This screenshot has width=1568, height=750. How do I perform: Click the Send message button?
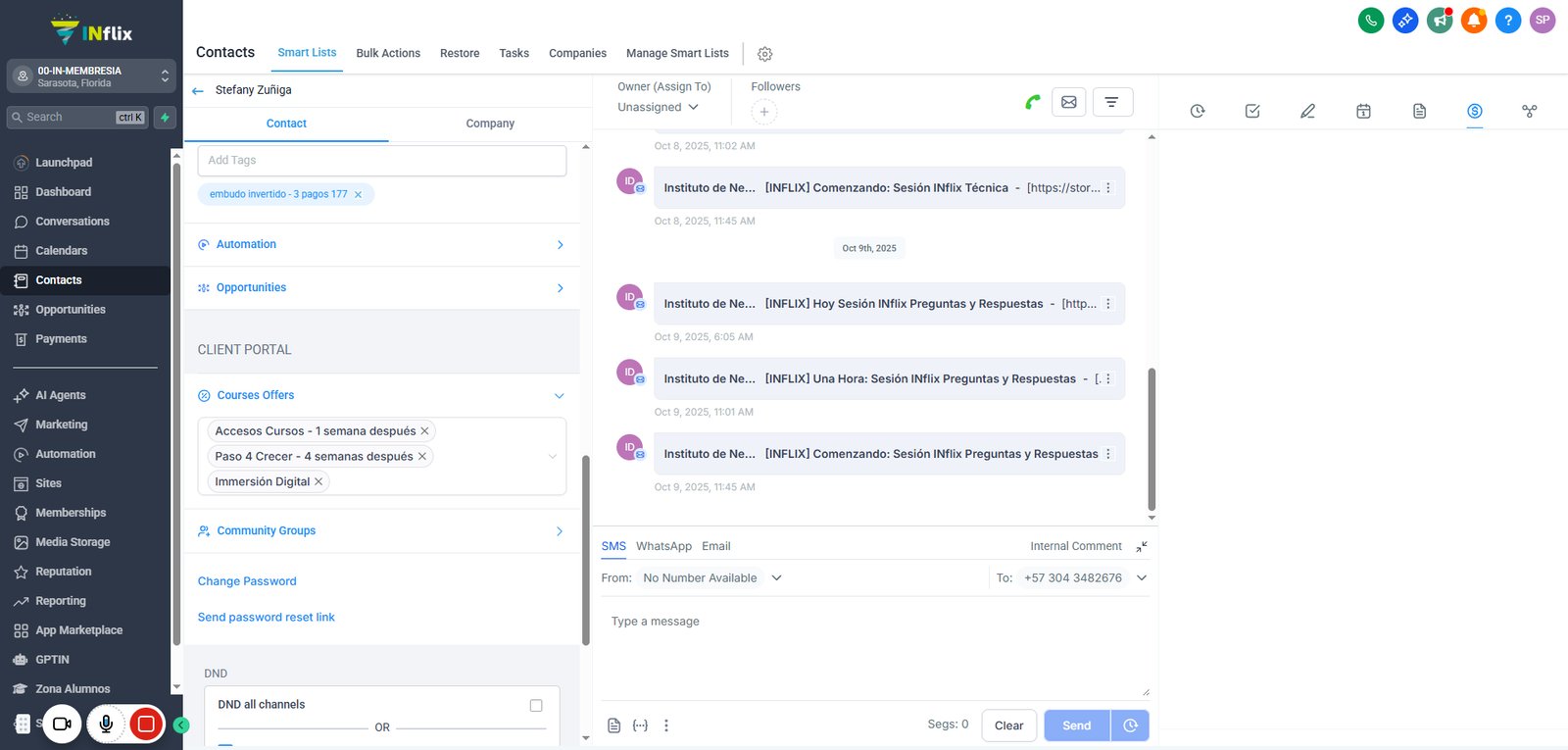click(1077, 725)
